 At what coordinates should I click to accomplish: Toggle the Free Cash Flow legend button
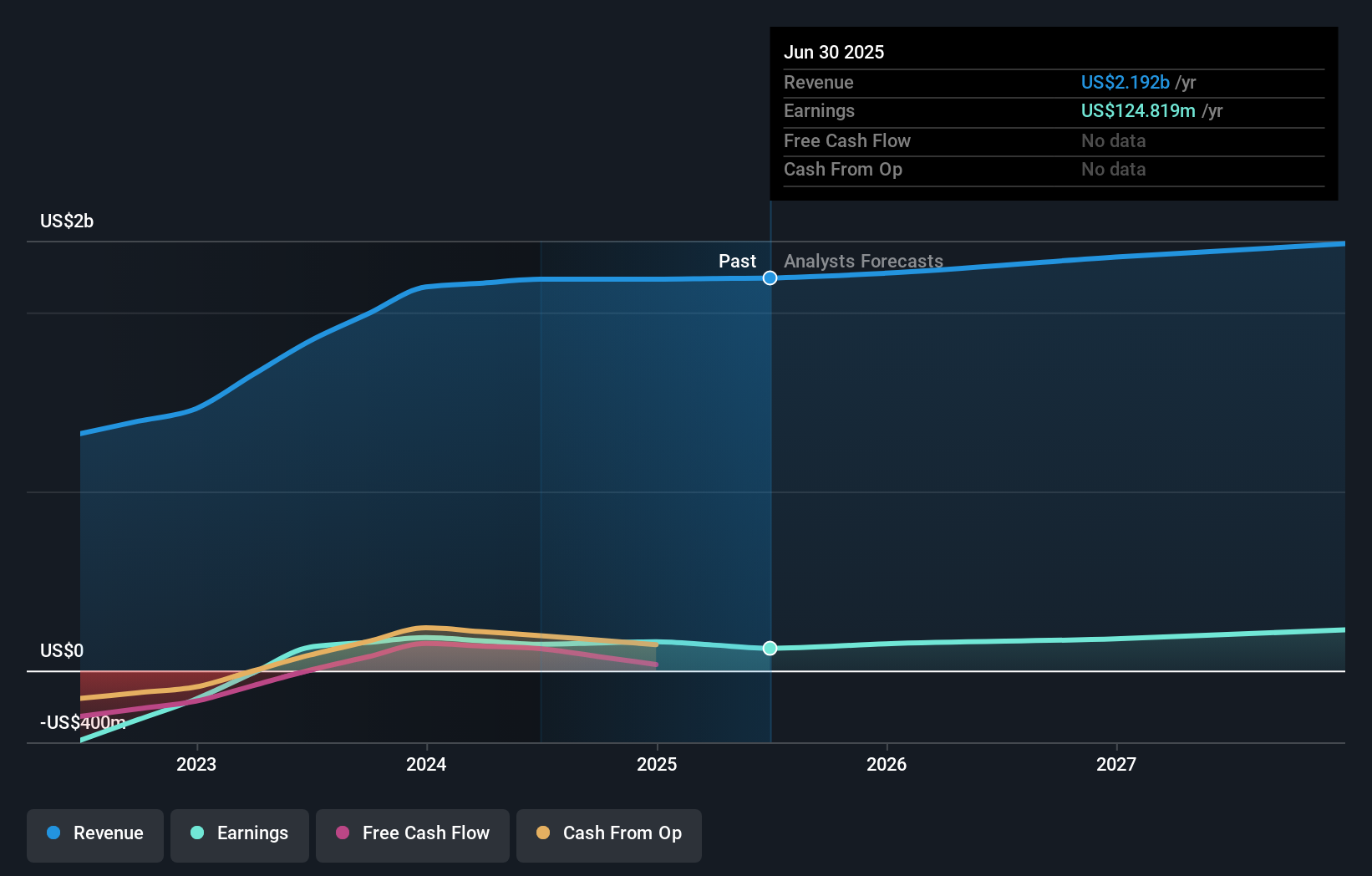413,835
